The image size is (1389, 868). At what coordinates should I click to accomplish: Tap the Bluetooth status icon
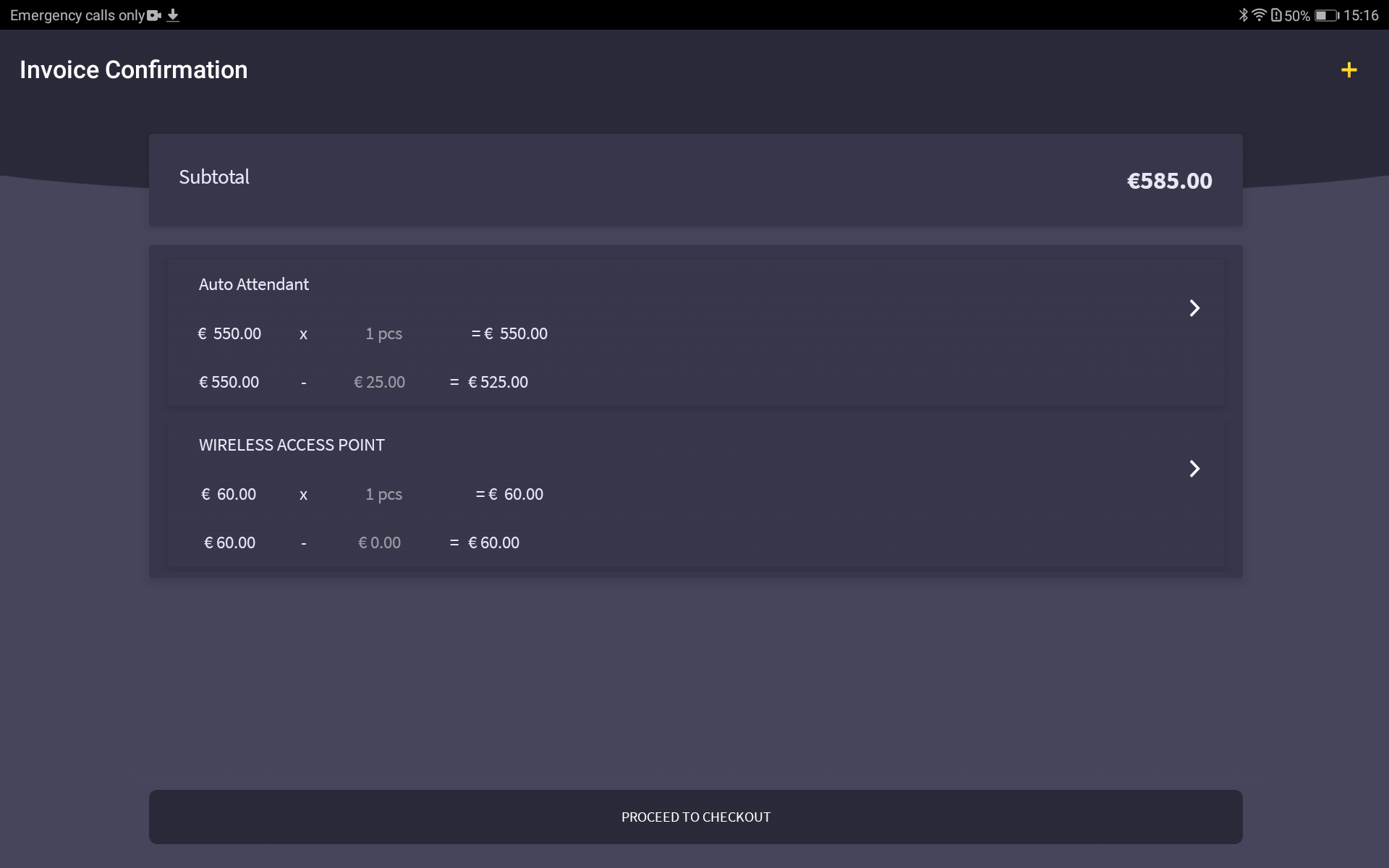tap(1243, 15)
